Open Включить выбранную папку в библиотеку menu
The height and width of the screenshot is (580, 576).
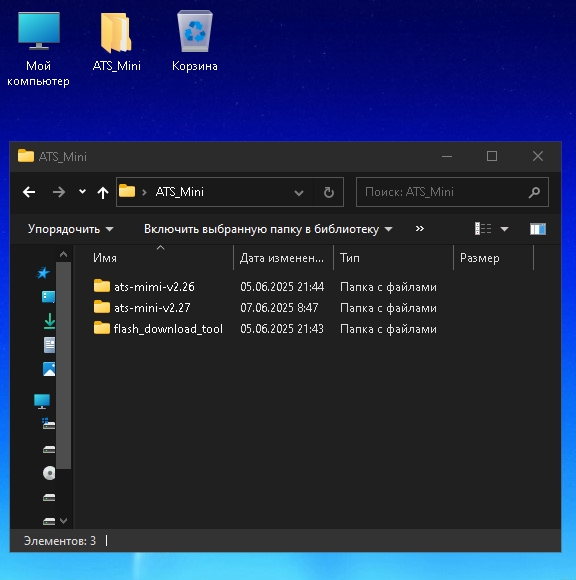268,229
